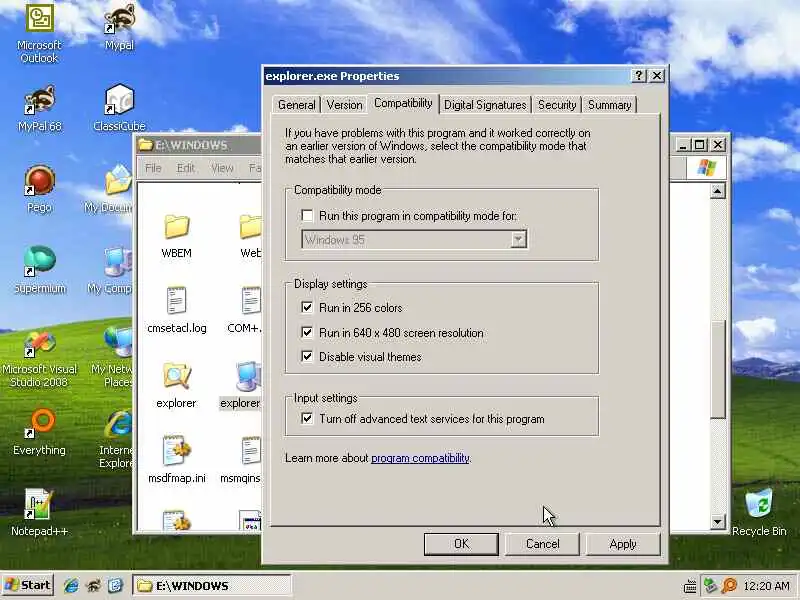Uncheck Run in 256 colors

point(307,307)
